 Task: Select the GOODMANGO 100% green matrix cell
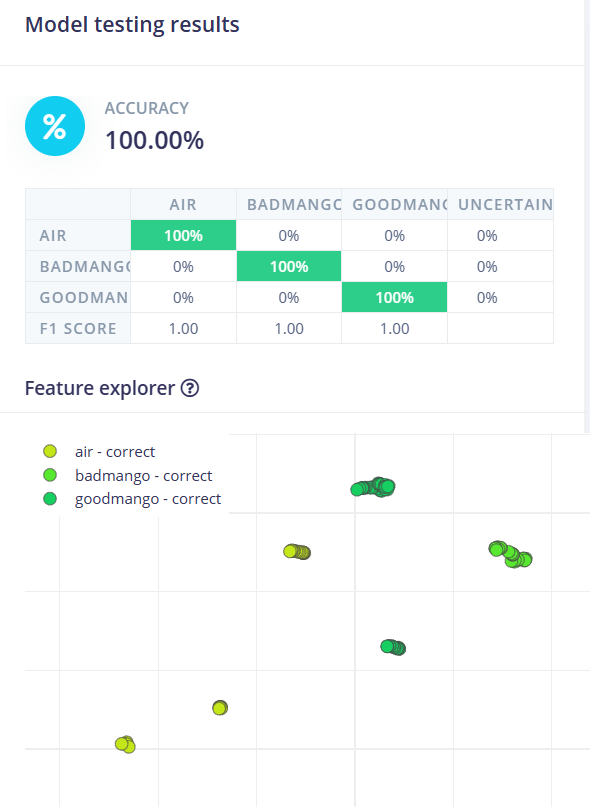pos(394,297)
